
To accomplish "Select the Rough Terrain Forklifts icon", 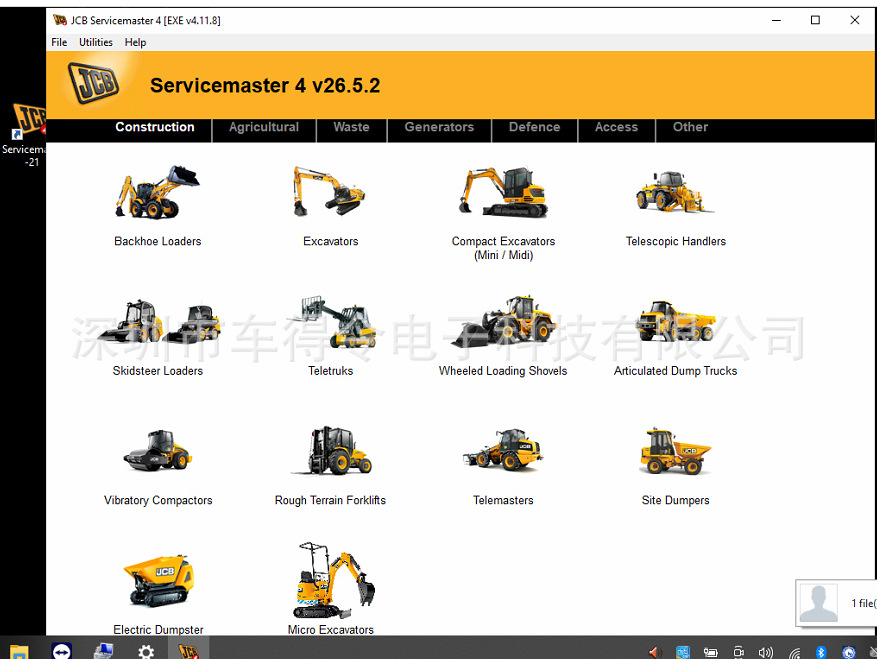I will 331,450.
